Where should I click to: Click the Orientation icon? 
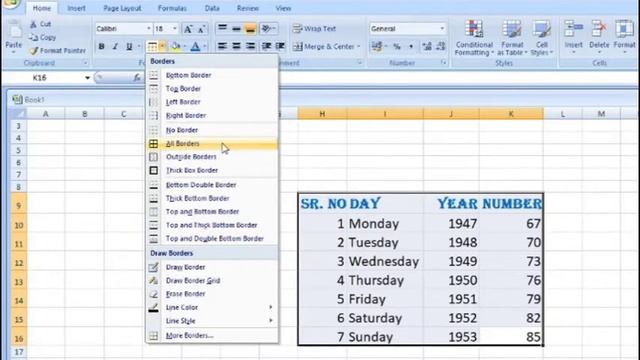pos(268,29)
